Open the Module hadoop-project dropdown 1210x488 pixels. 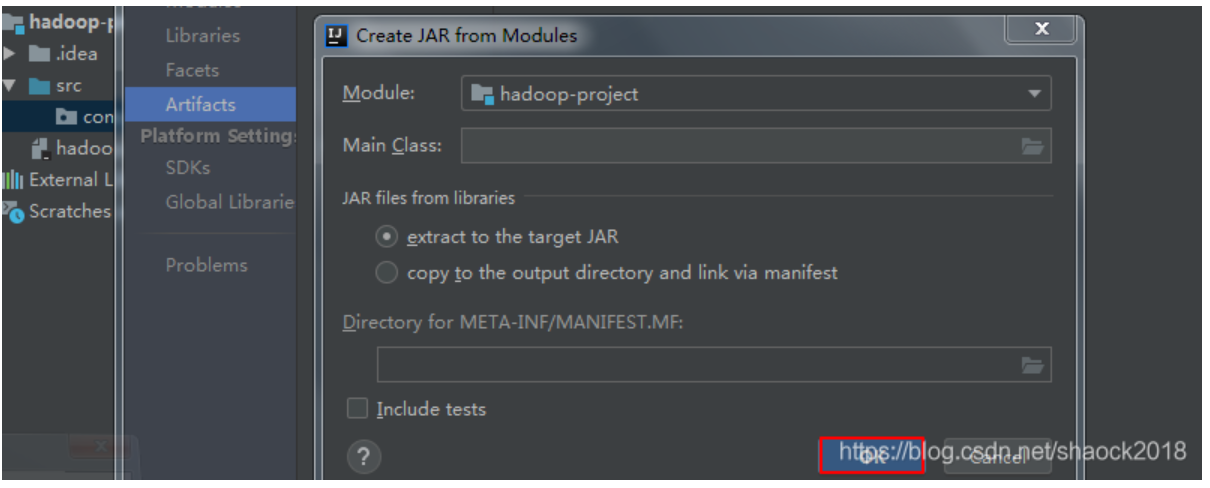pos(755,94)
